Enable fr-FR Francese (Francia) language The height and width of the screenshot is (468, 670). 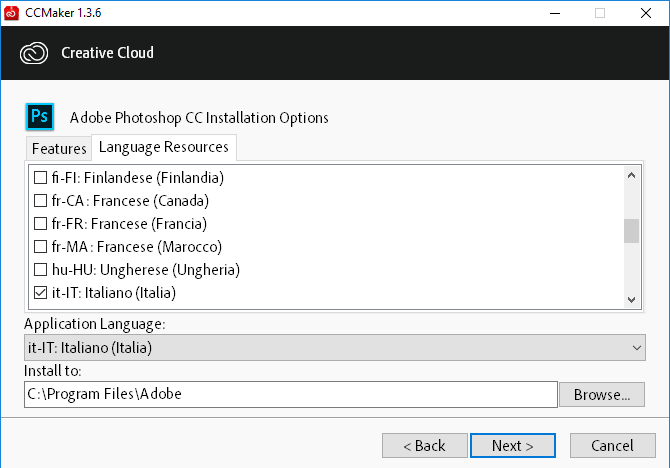click(x=40, y=224)
